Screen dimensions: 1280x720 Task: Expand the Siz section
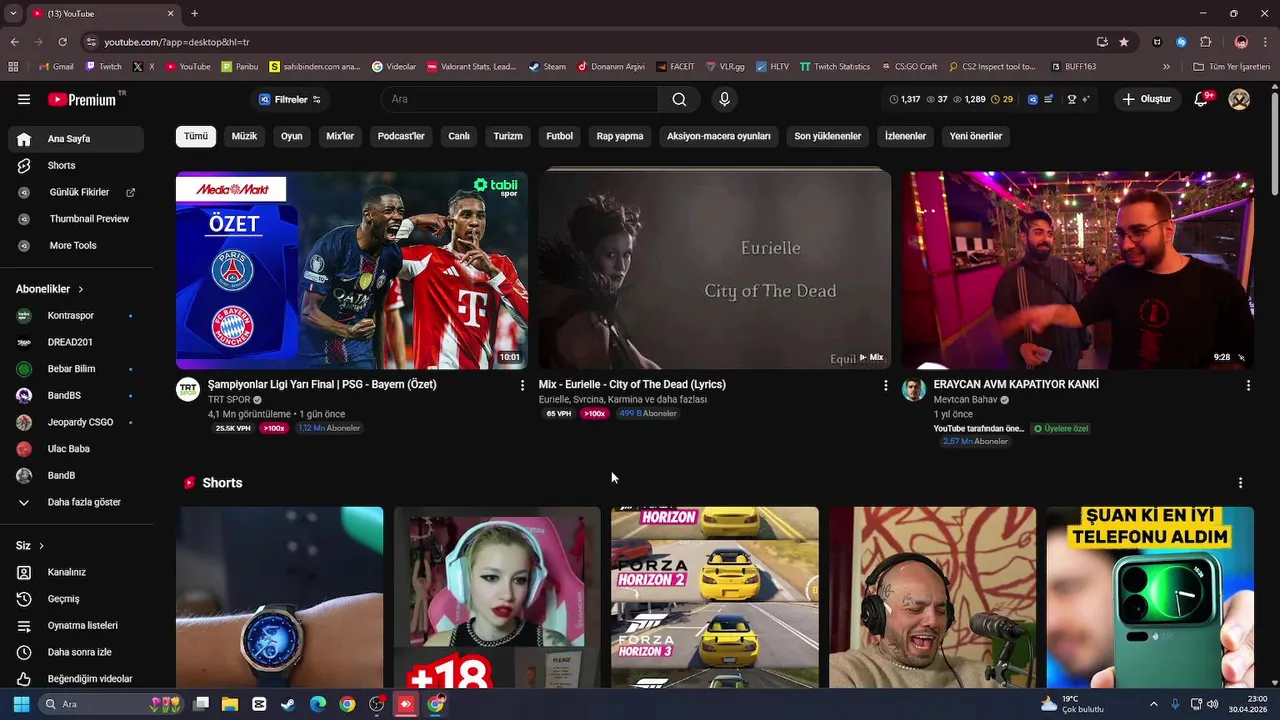[x=30, y=546]
